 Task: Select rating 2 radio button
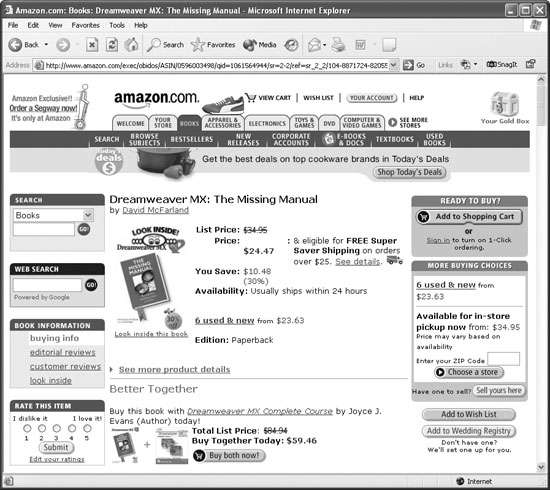click(42, 428)
